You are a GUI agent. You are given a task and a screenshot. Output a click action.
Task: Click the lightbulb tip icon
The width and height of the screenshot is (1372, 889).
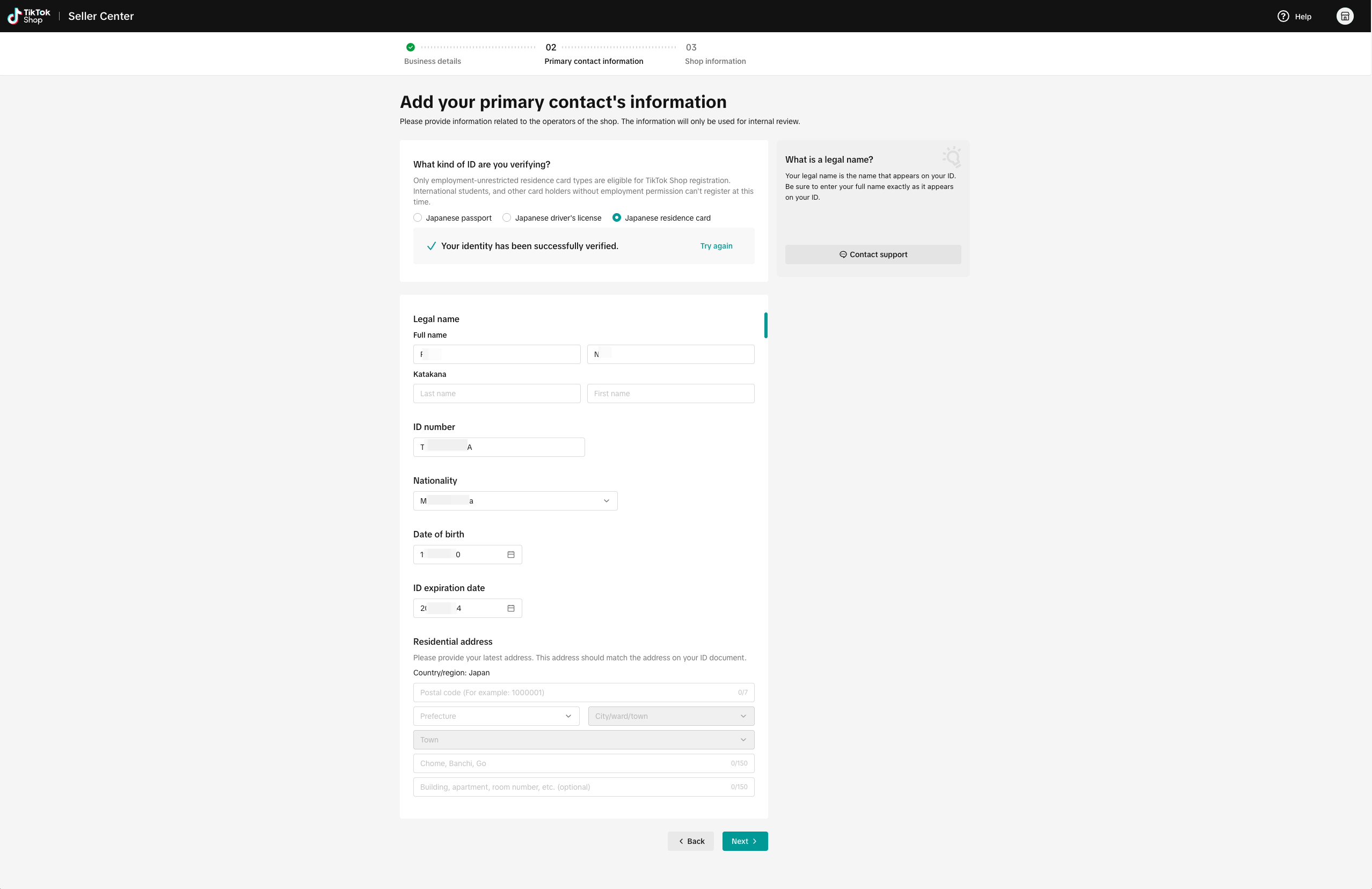coord(952,156)
